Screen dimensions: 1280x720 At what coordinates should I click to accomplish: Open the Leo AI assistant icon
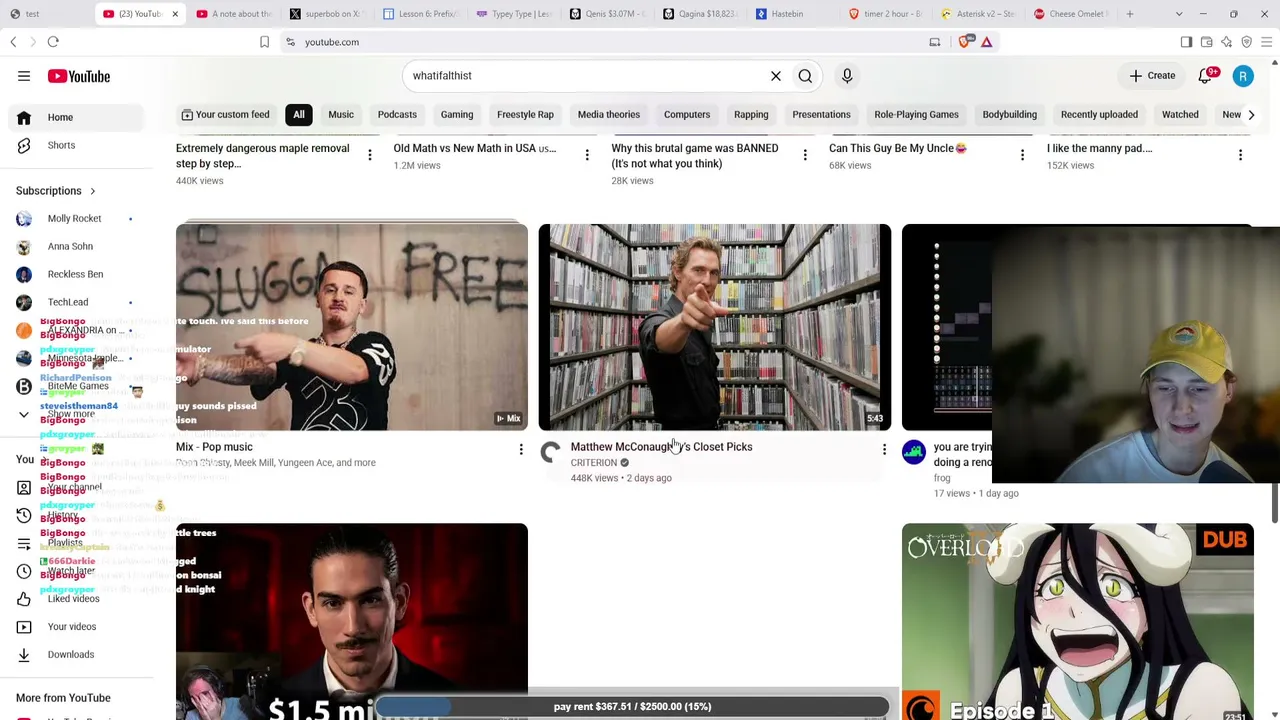click(1226, 42)
